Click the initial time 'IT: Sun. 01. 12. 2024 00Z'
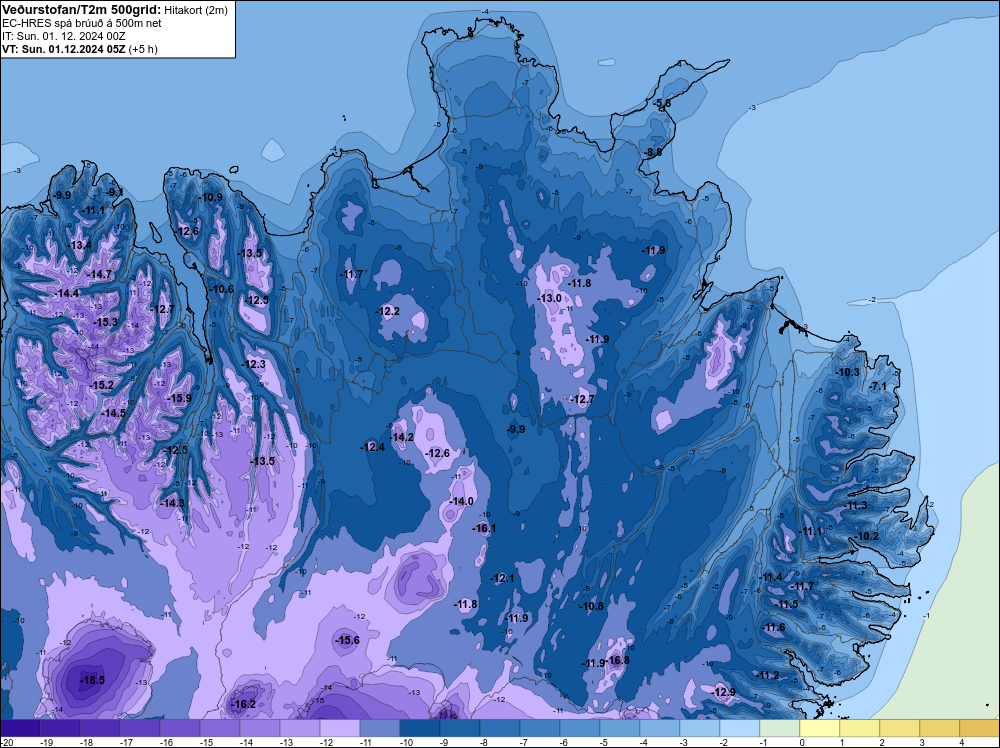The image size is (1000, 748). pos(63,36)
